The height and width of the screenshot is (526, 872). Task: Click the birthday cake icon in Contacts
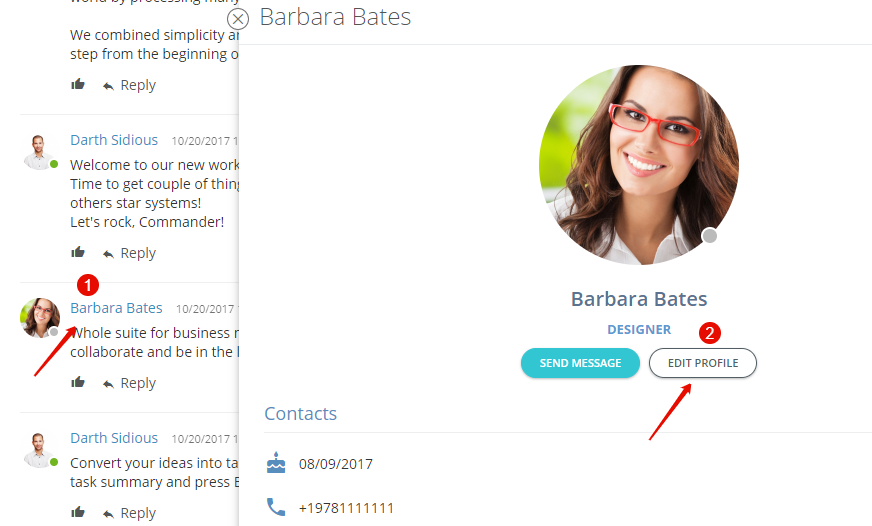coord(276,463)
